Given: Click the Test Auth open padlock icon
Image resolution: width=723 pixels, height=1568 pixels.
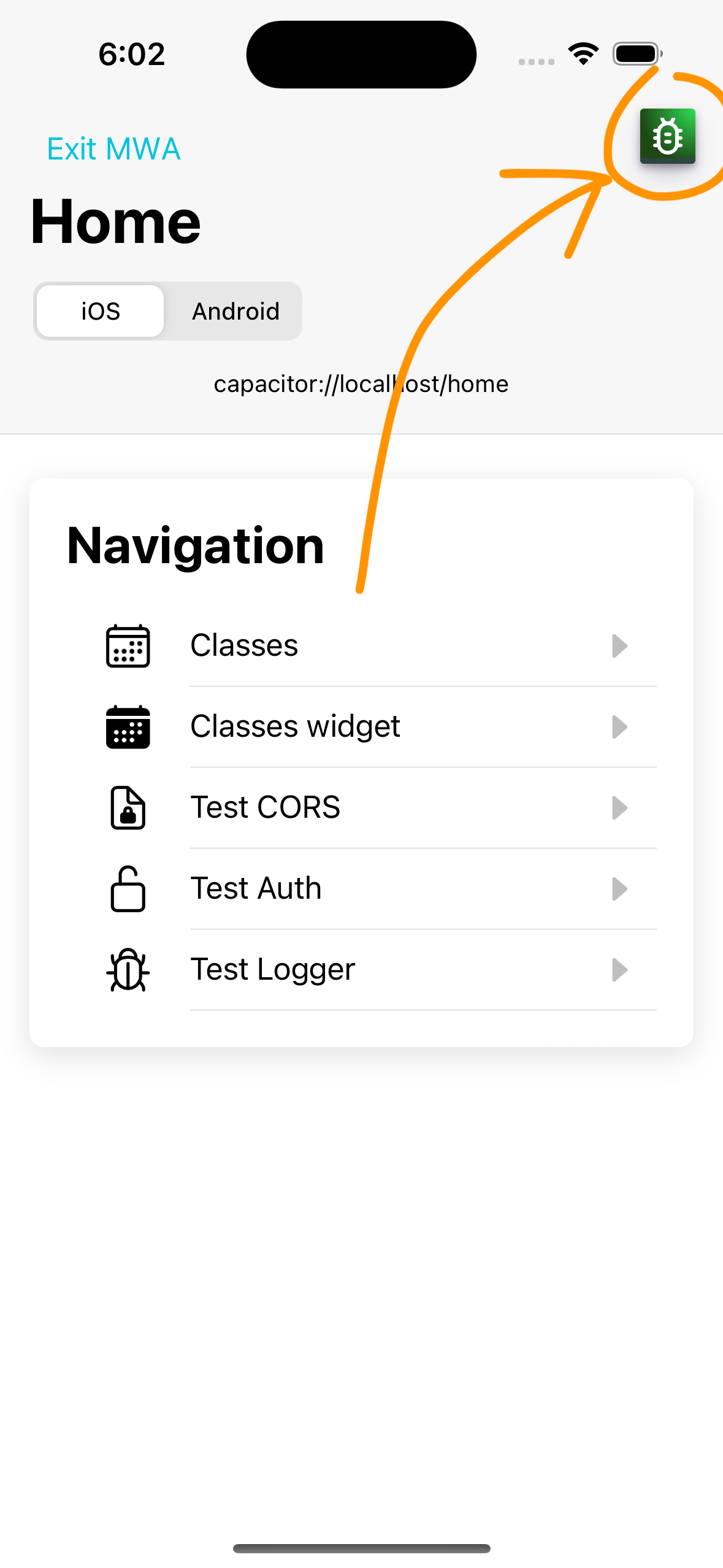Looking at the screenshot, I should coord(128,889).
